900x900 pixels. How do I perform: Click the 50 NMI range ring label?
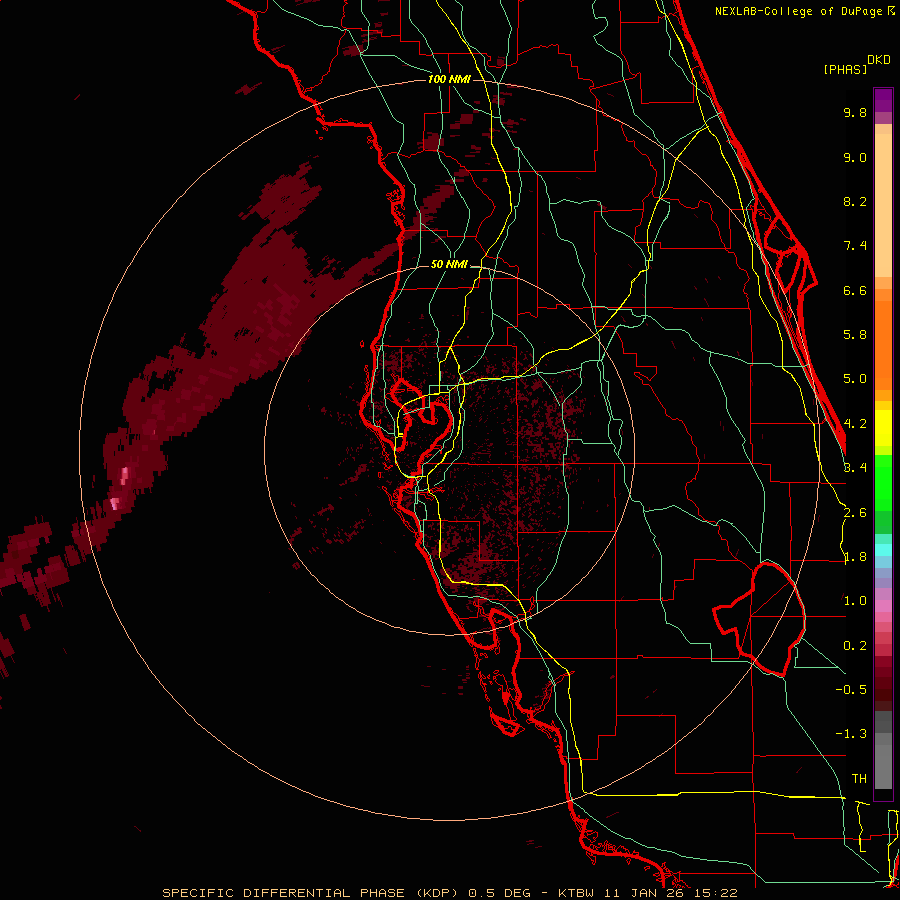point(449,264)
